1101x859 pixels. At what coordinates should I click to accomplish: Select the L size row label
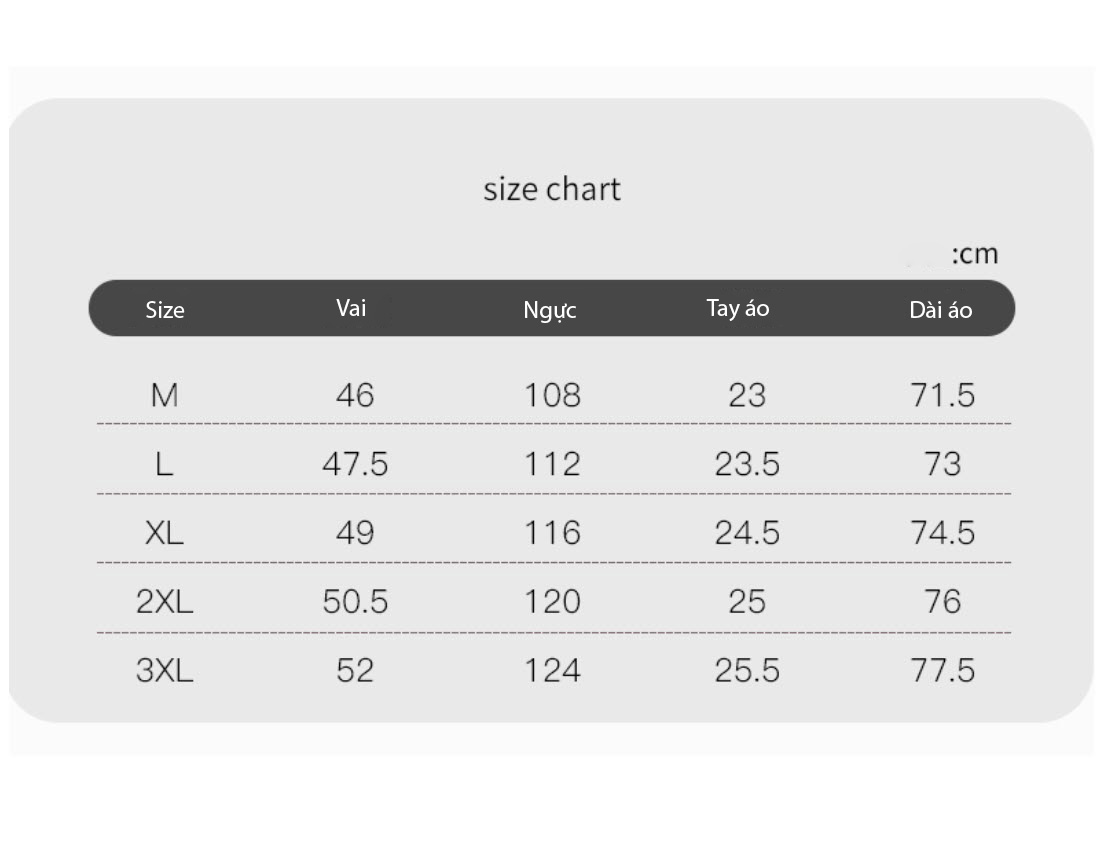click(164, 464)
